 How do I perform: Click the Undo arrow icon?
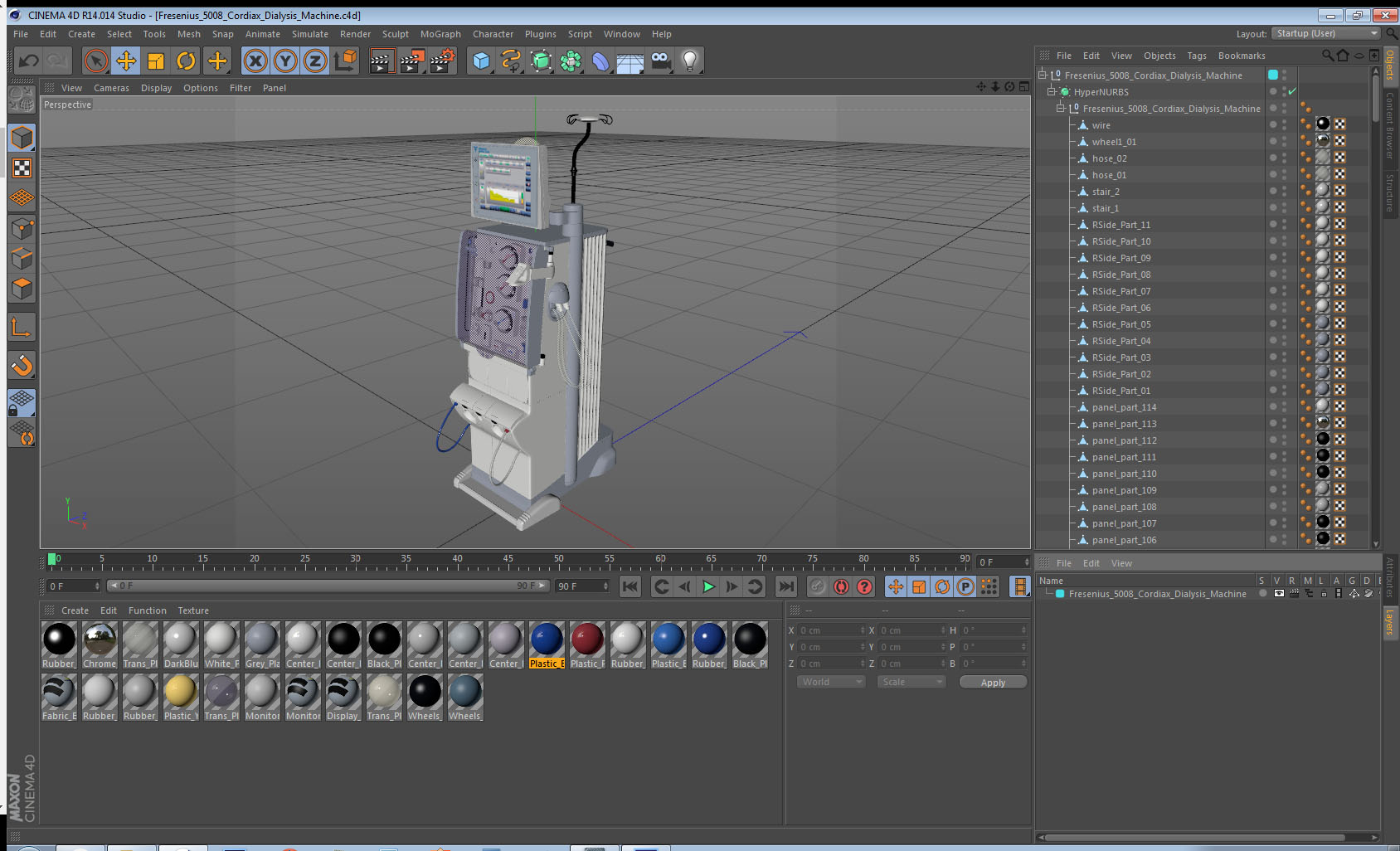tap(29, 61)
